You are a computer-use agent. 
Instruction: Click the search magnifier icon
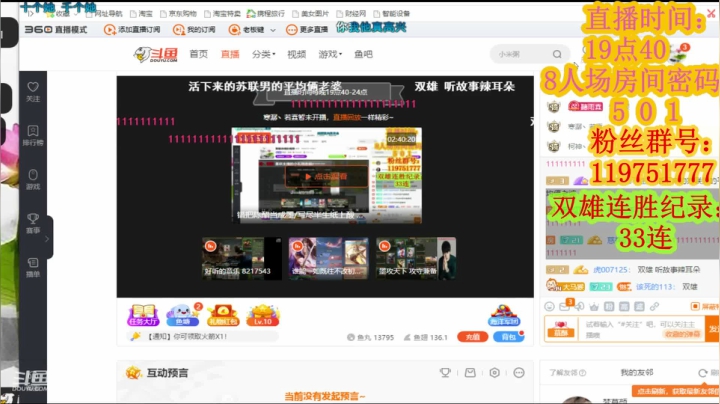tap(557, 54)
